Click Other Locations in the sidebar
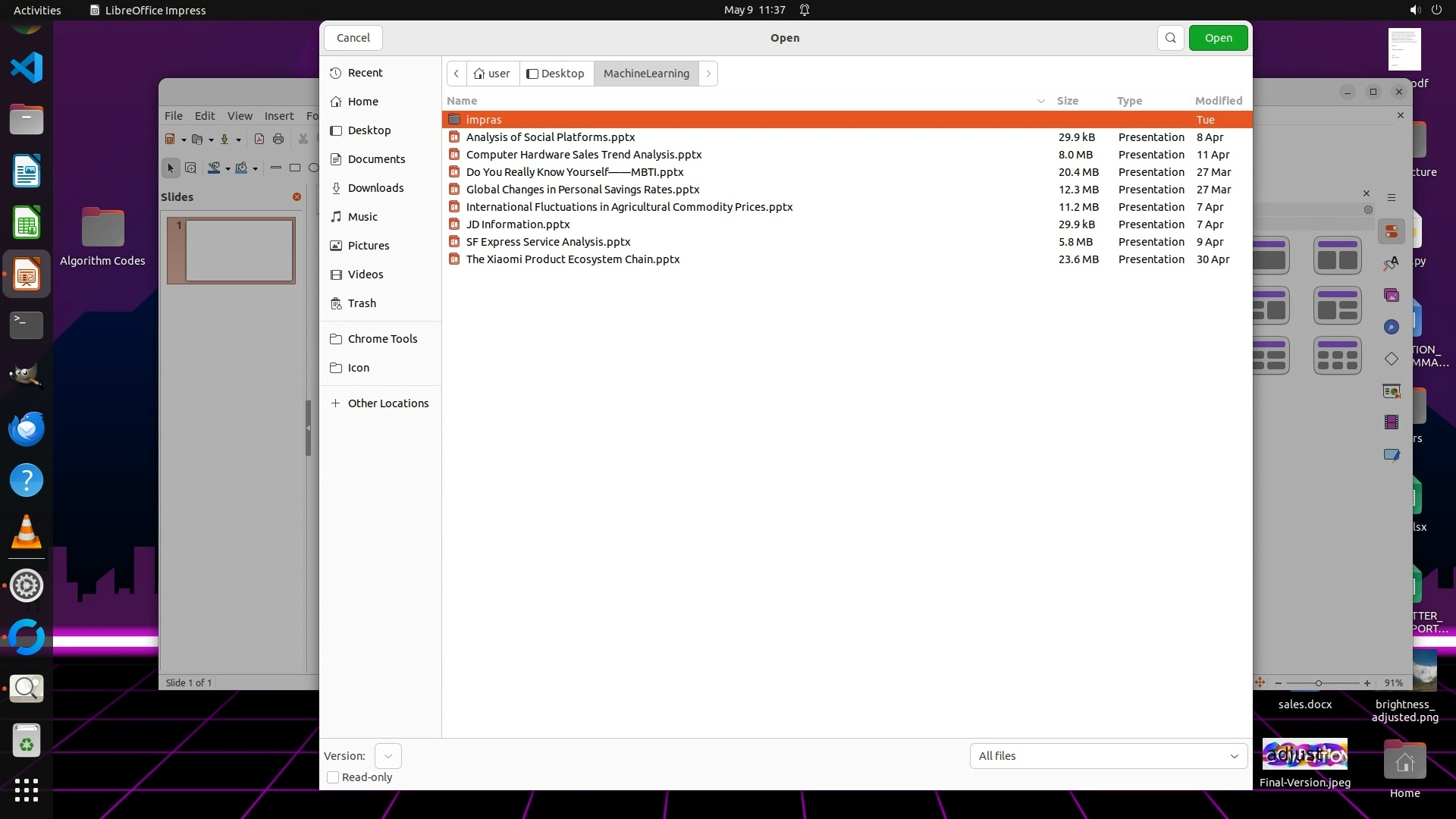 click(388, 403)
